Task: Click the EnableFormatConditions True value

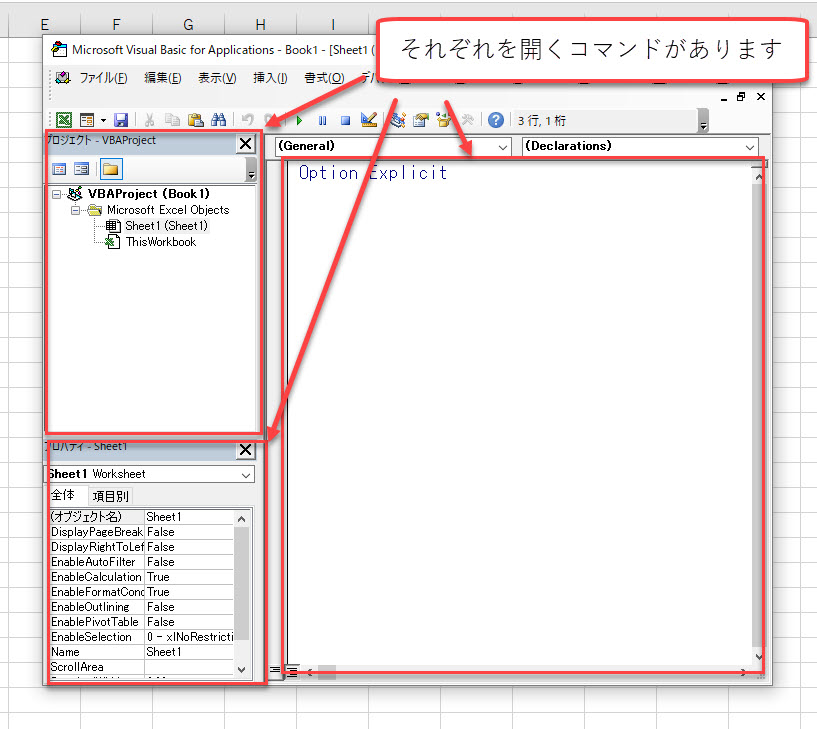Action: [x=189, y=592]
